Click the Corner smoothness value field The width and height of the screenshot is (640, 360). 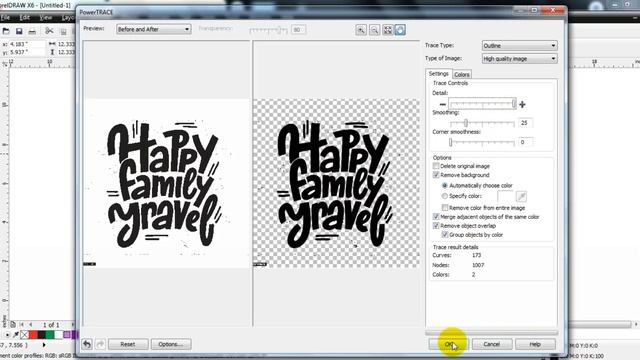pyautogui.click(x=525, y=142)
